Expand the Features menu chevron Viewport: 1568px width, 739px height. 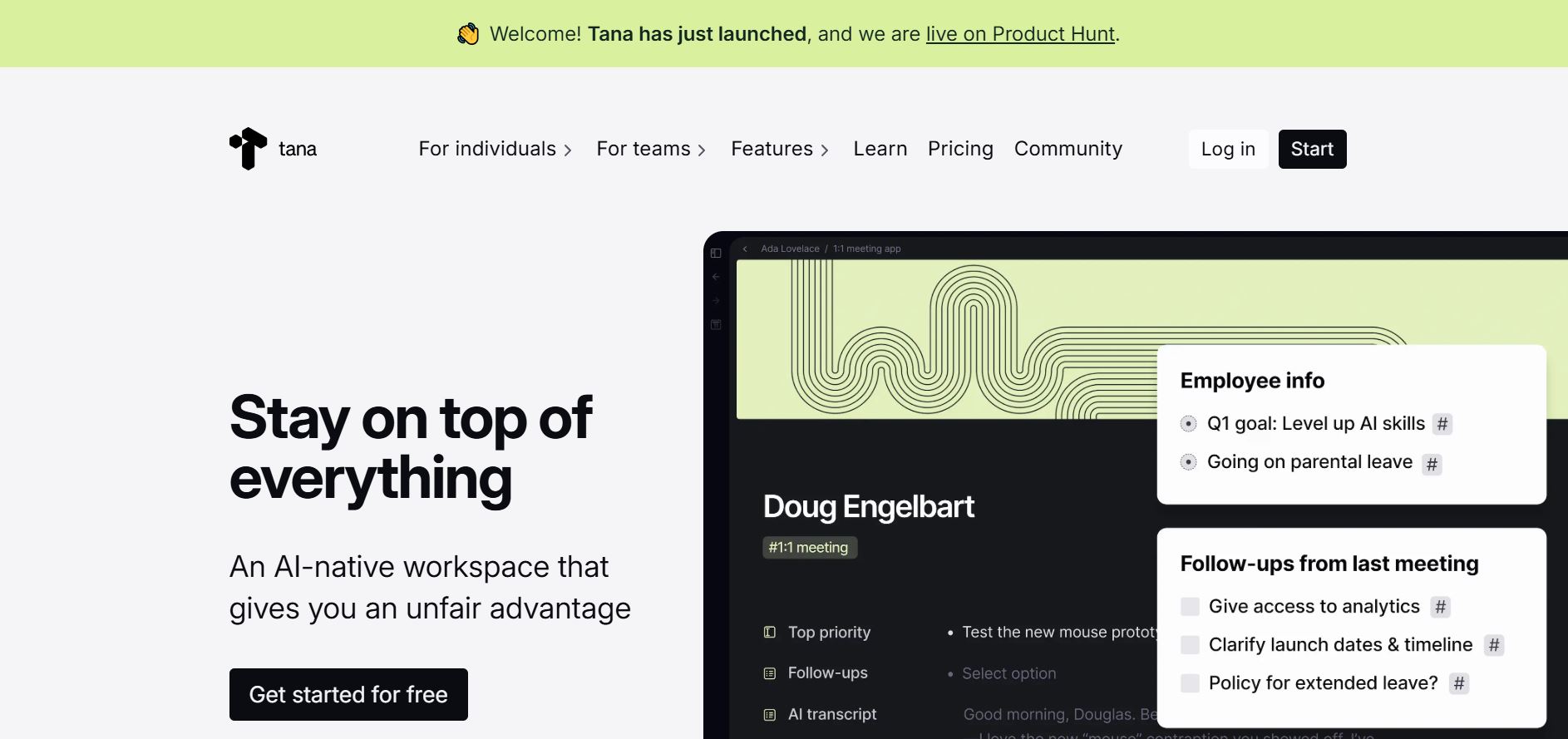pos(825,150)
